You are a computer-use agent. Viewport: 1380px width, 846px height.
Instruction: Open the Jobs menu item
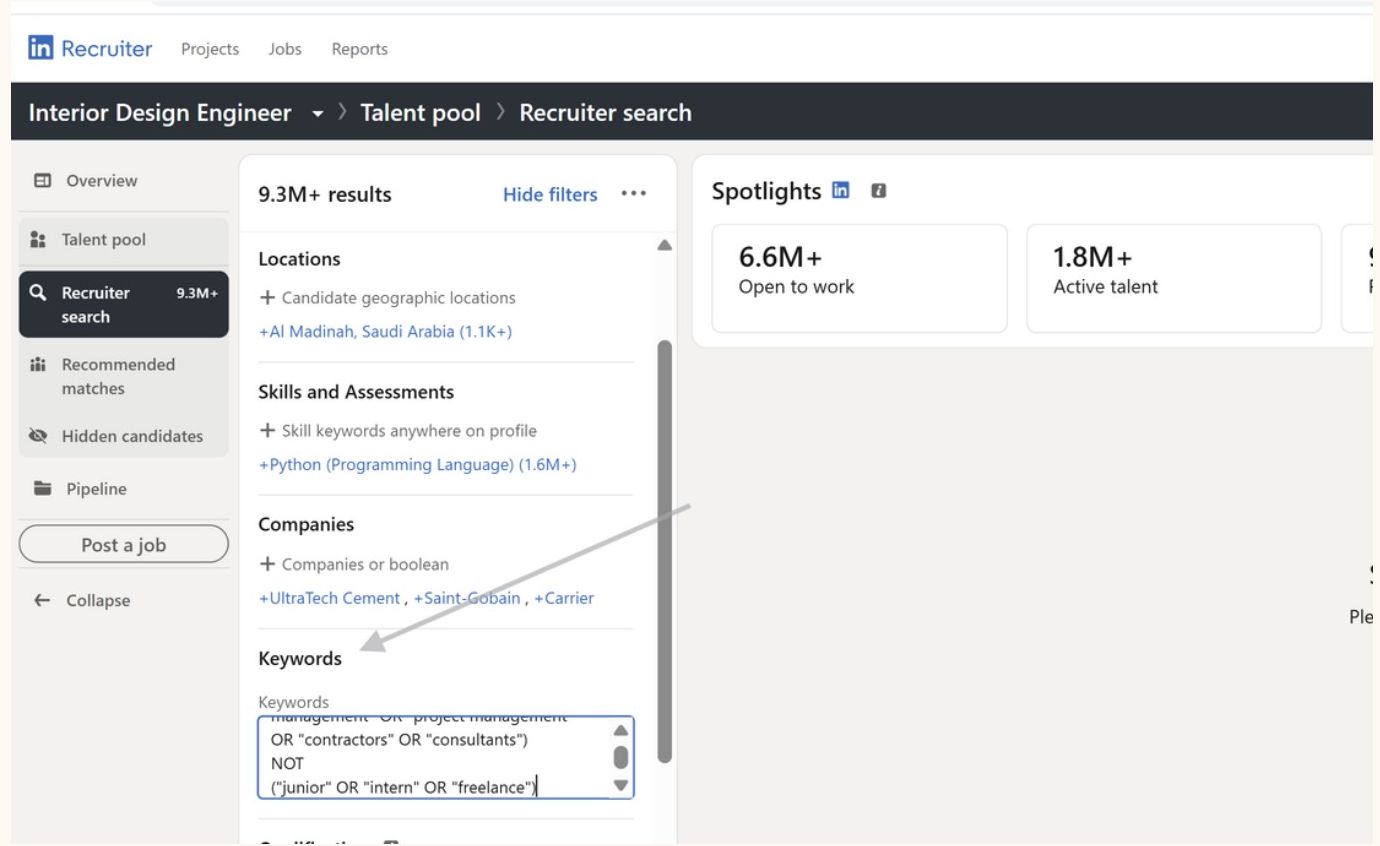click(286, 49)
